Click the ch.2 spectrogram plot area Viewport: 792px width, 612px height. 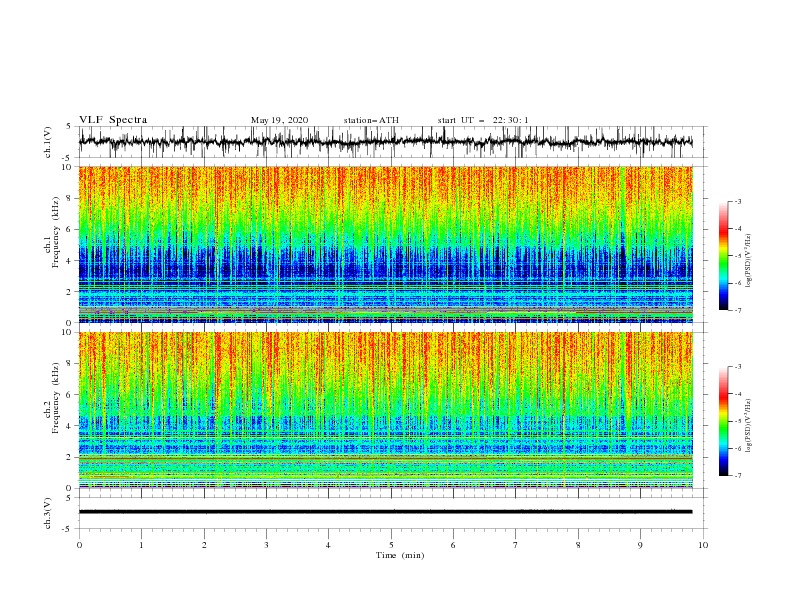click(x=385, y=410)
